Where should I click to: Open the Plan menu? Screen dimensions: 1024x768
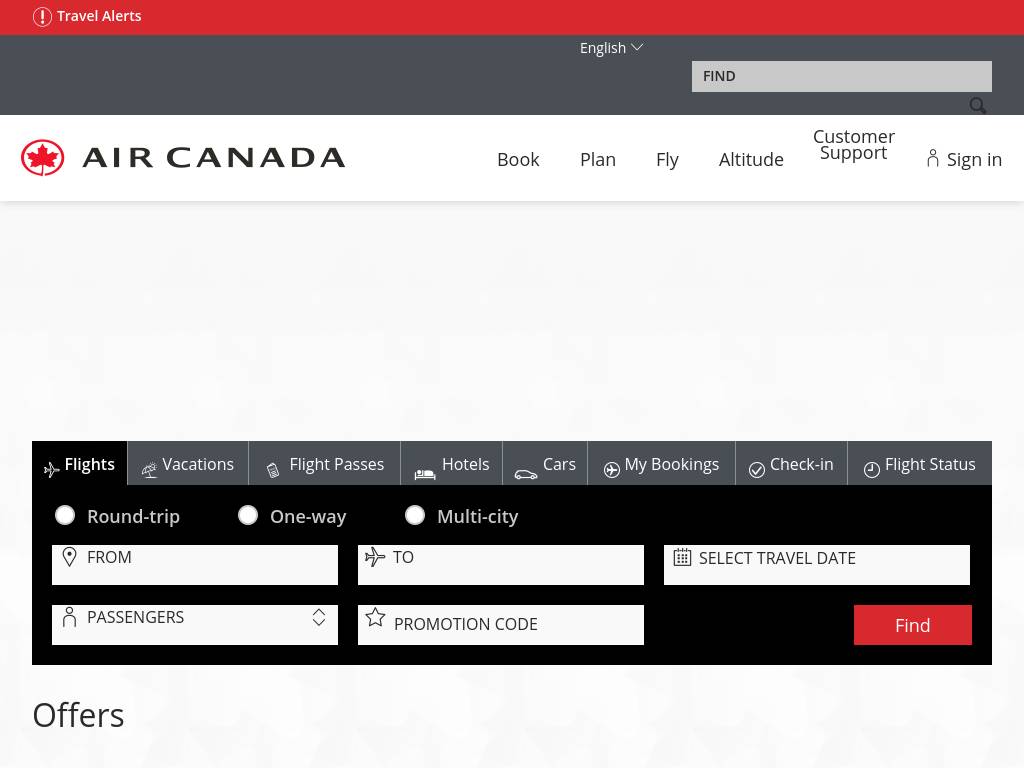(x=598, y=159)
